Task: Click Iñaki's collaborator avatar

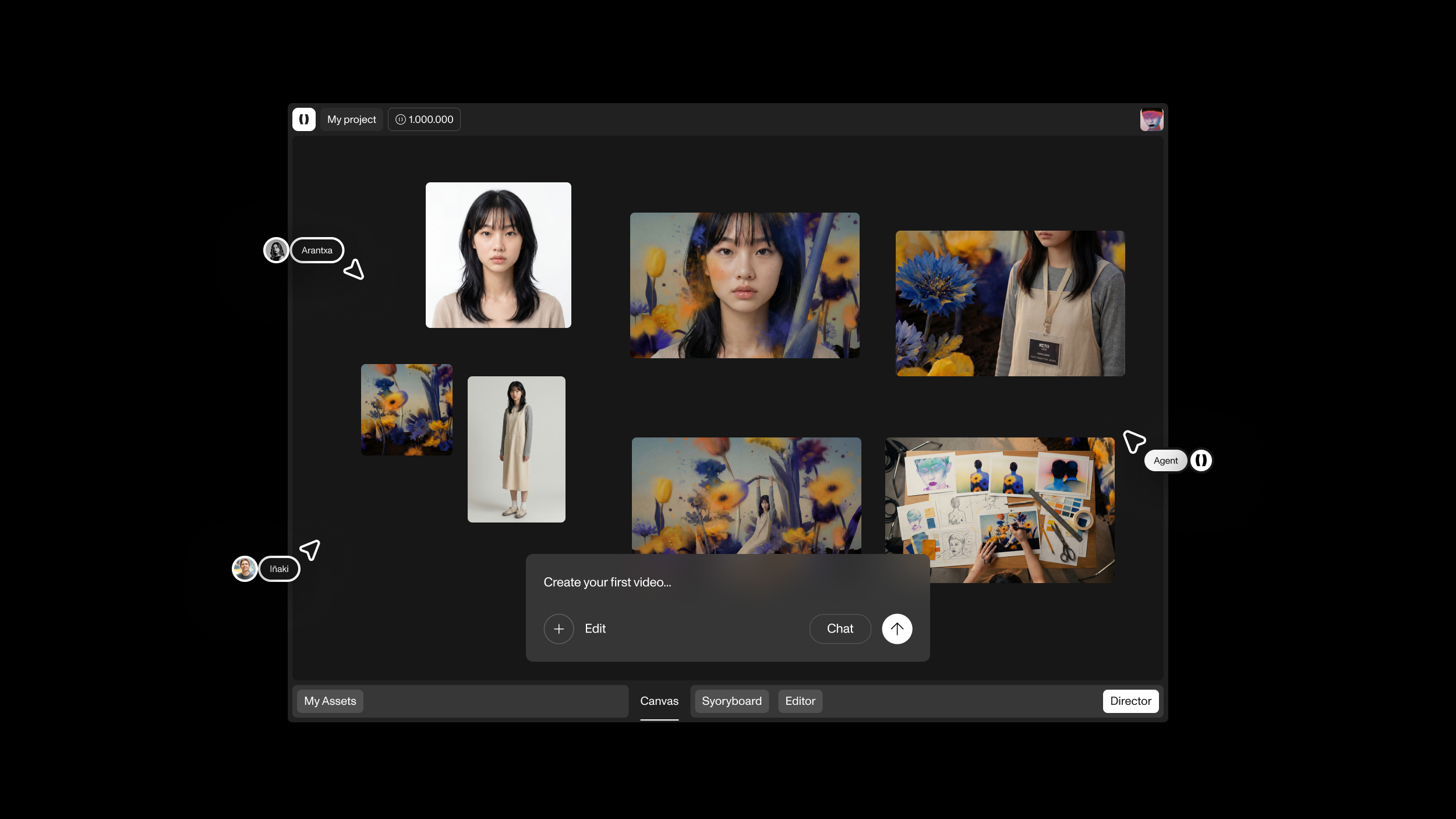Action: (245, 569)
